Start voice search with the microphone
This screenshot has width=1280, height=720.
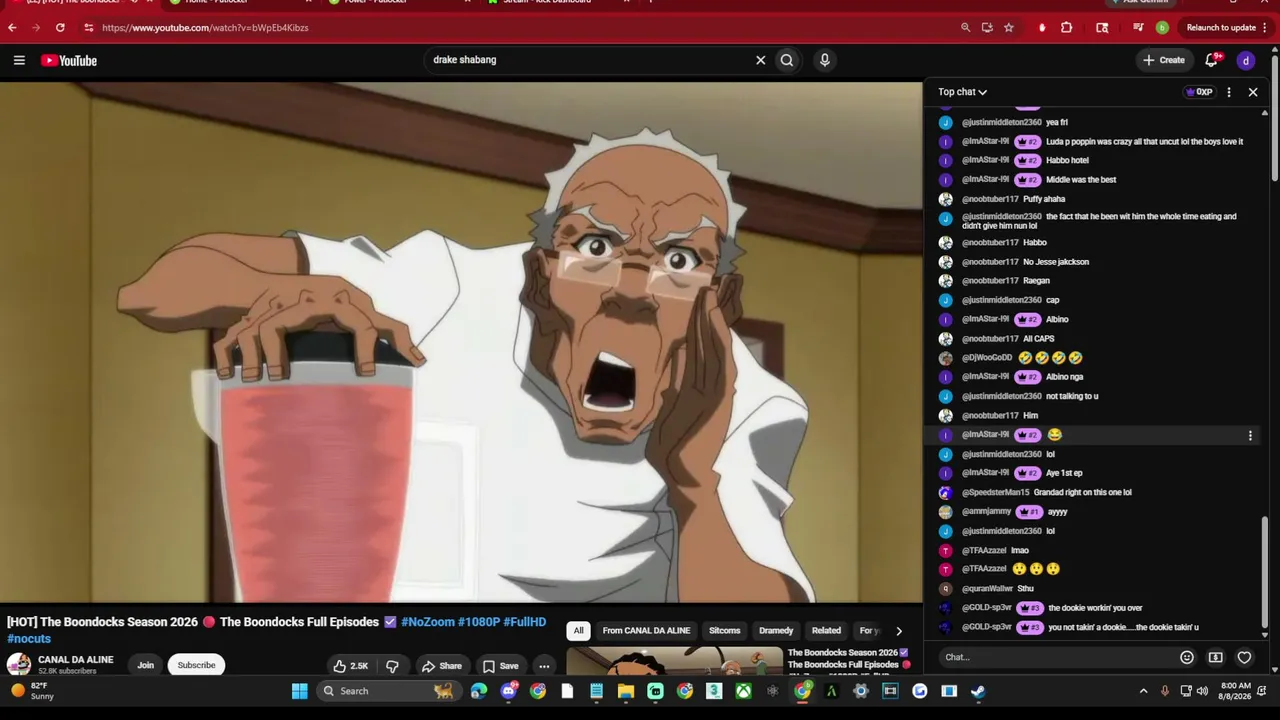(824, 60)
